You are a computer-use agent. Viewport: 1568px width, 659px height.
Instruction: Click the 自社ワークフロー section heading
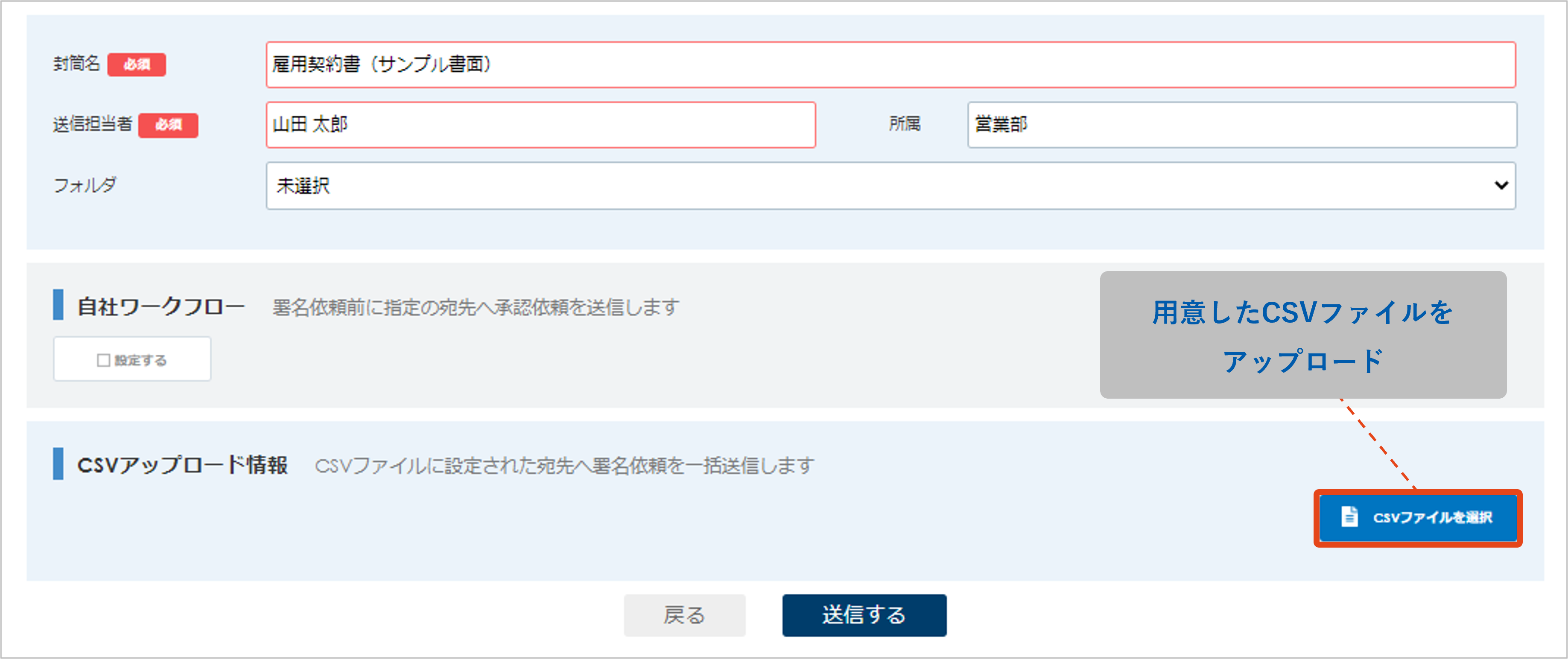coord(161,307)
